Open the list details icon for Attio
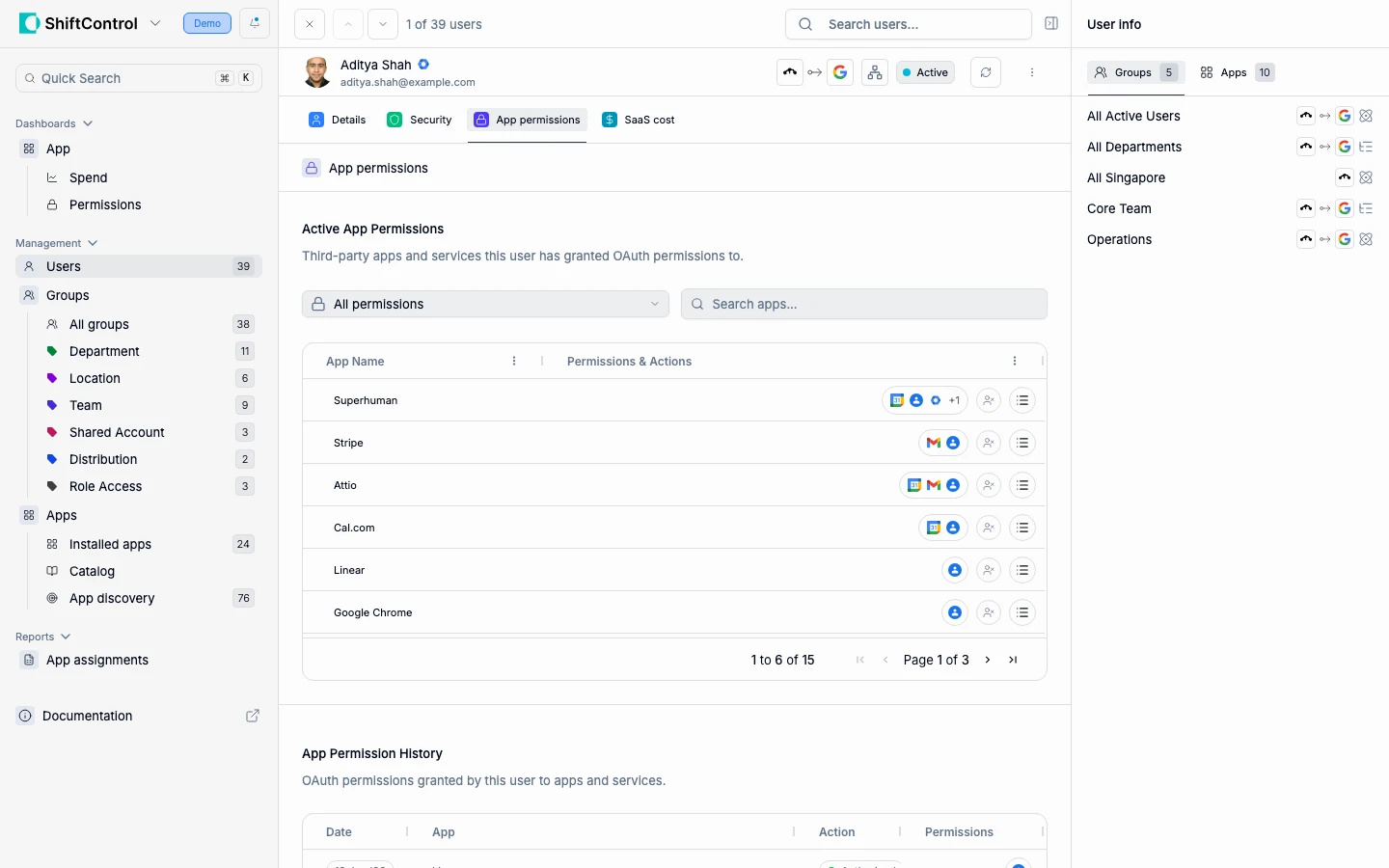The height and width of the screenshot is (868, 1389). (x=1022, y=485)
